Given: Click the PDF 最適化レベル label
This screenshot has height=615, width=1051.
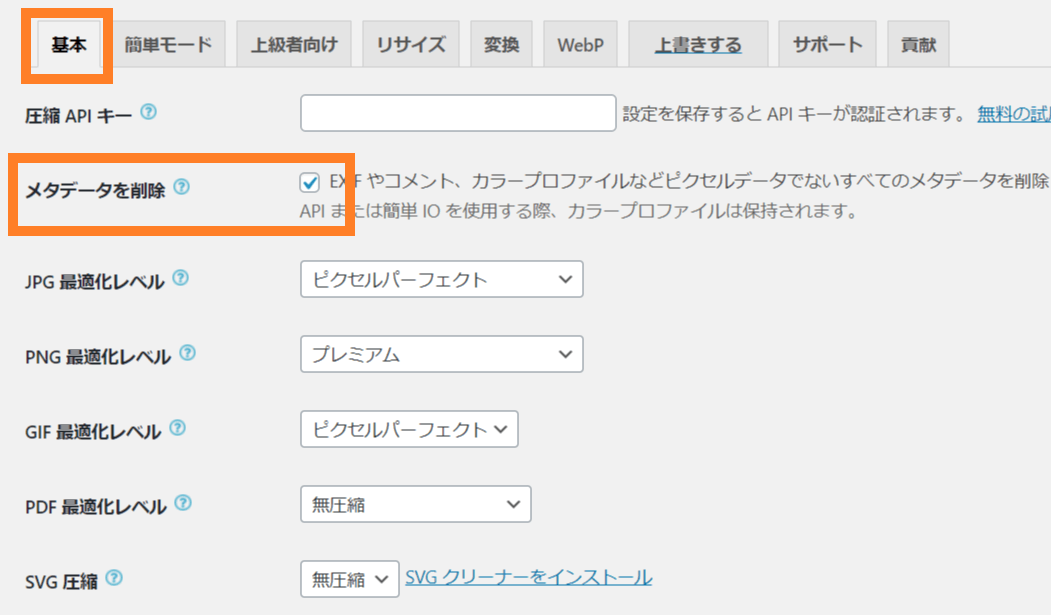Looking at the screenshot, I should [96, 506].
